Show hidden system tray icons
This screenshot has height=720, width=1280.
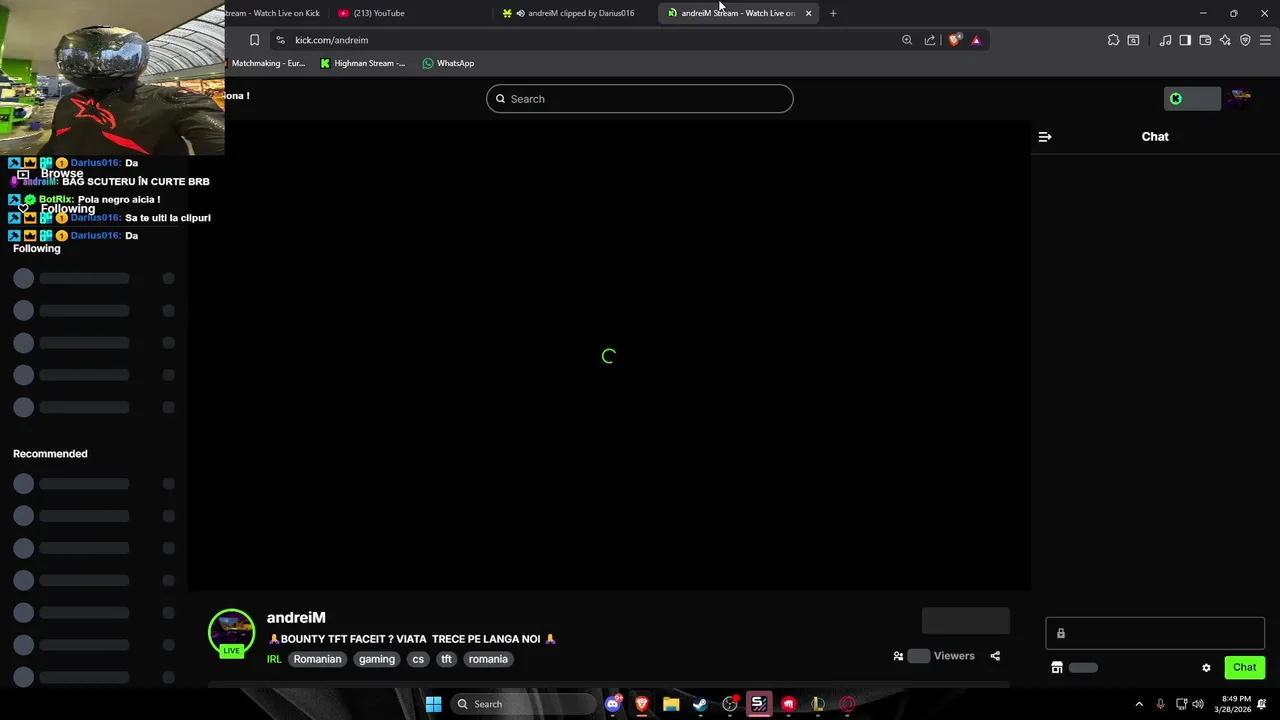click(1139, 704)
